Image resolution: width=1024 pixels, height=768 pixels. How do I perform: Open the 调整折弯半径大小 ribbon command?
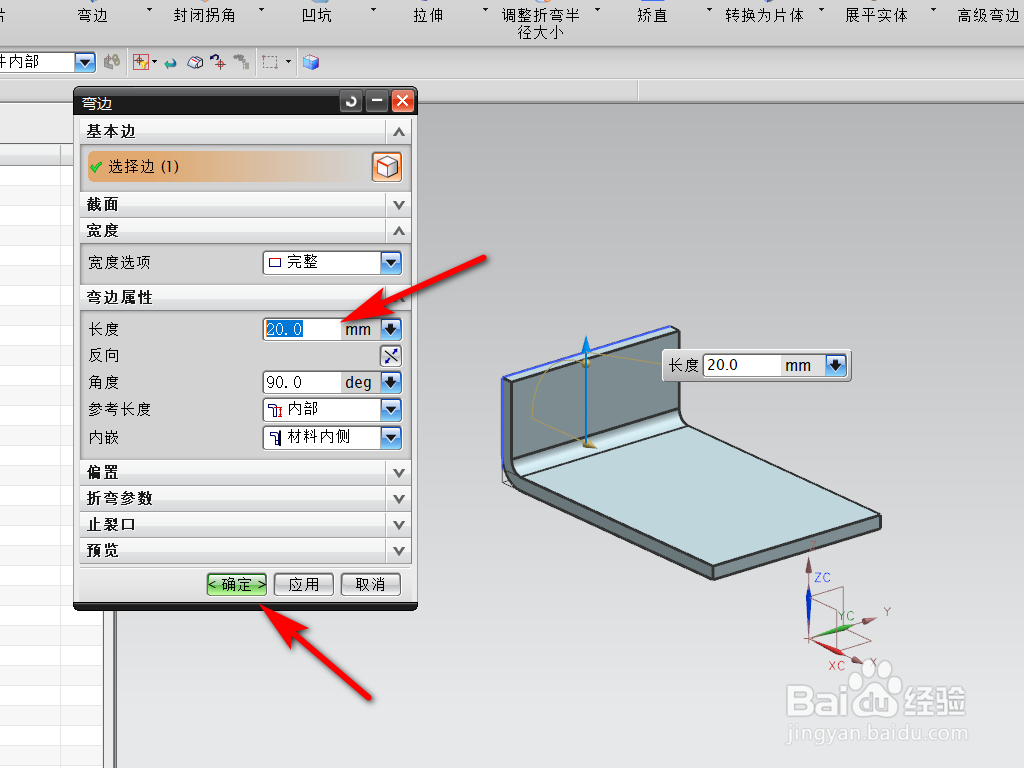tap(541, 24)
